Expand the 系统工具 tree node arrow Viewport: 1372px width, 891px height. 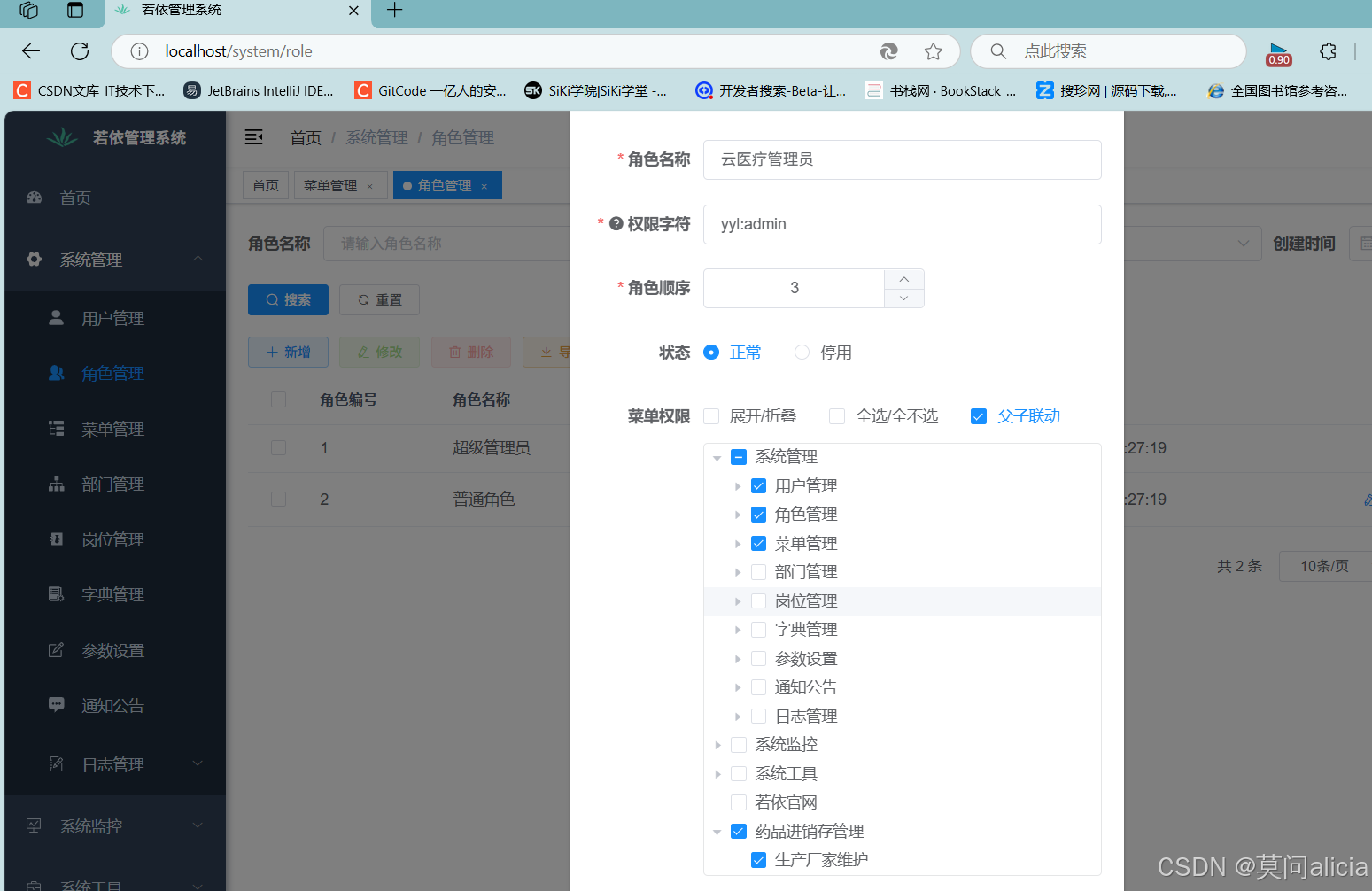(x=717, y=774)
